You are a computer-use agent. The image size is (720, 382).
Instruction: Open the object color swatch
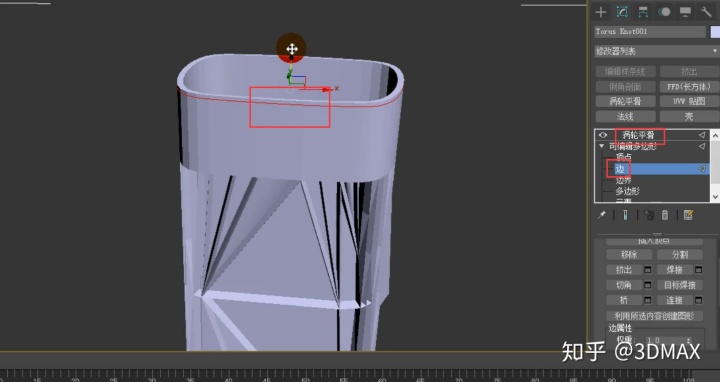[715, 32]
